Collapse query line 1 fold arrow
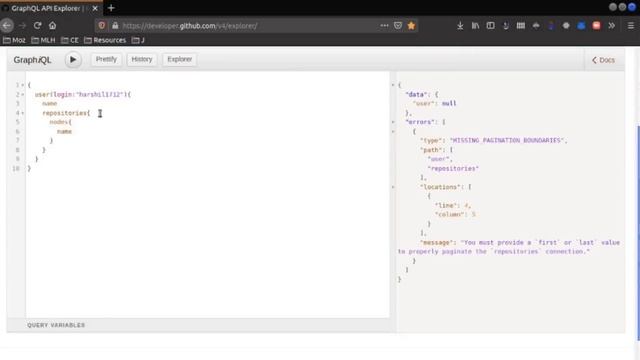 tap(22, 85)
